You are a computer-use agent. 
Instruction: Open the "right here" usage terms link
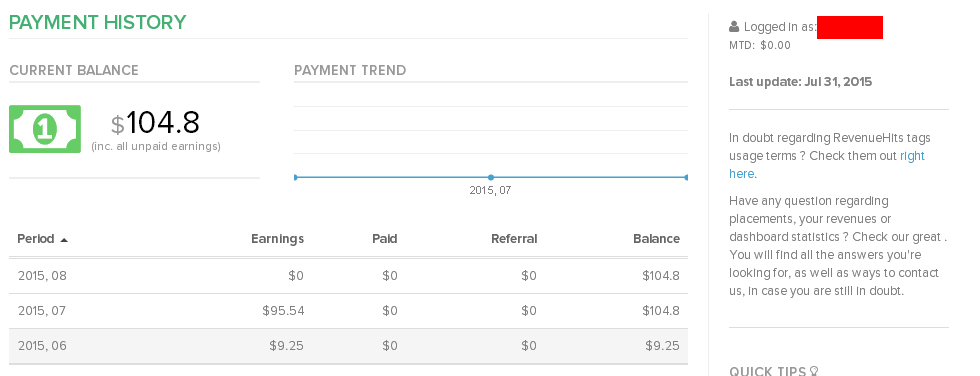pos(827,165)
